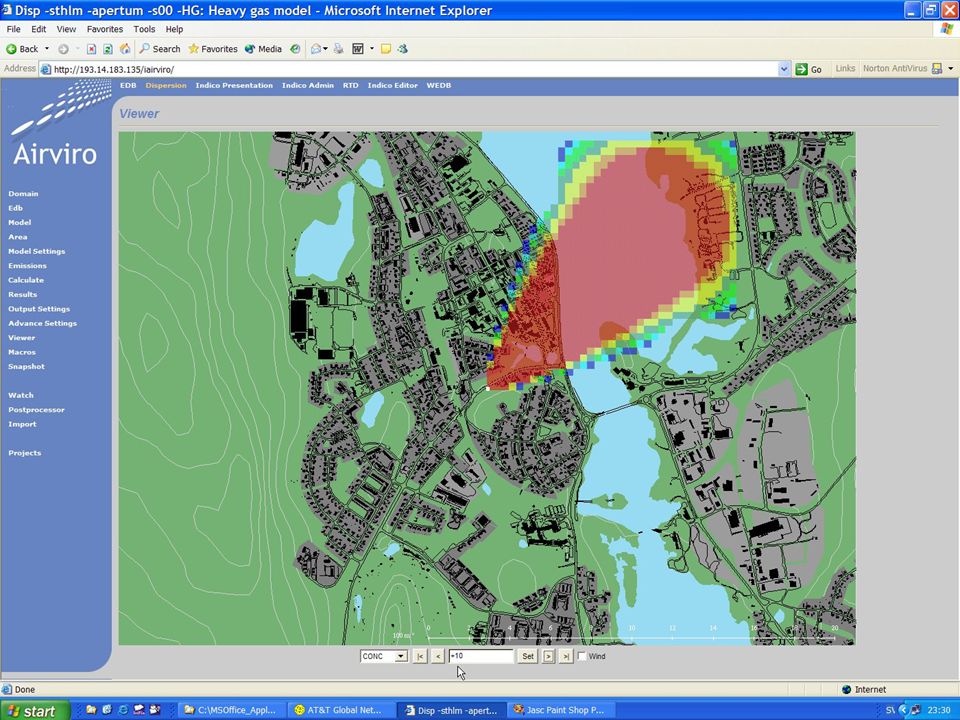The width and height of the screenshot is (960, 720).
Task: Switch to Indico Presentation tab
Action: (x=234, y=85)
